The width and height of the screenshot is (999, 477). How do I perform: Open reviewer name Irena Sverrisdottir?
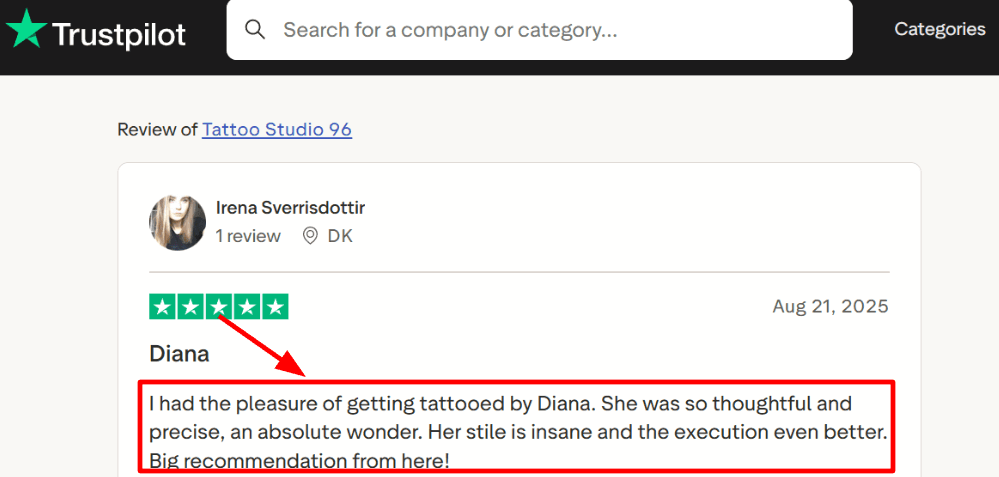coord(290,208)
